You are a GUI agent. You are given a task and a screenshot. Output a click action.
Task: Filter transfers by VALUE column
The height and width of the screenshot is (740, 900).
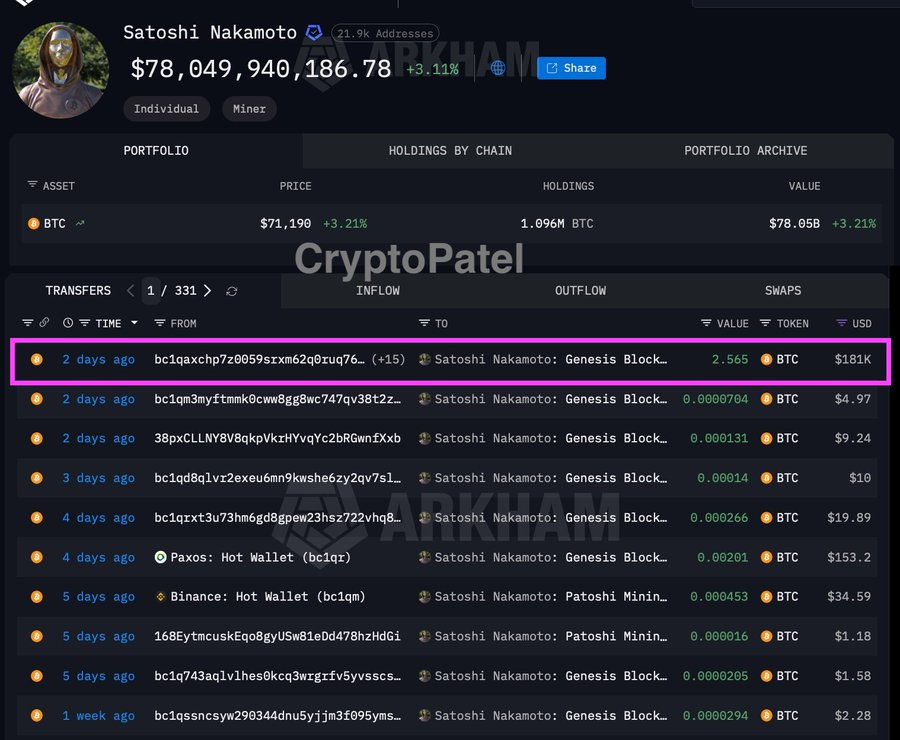(x=706, y=323)
